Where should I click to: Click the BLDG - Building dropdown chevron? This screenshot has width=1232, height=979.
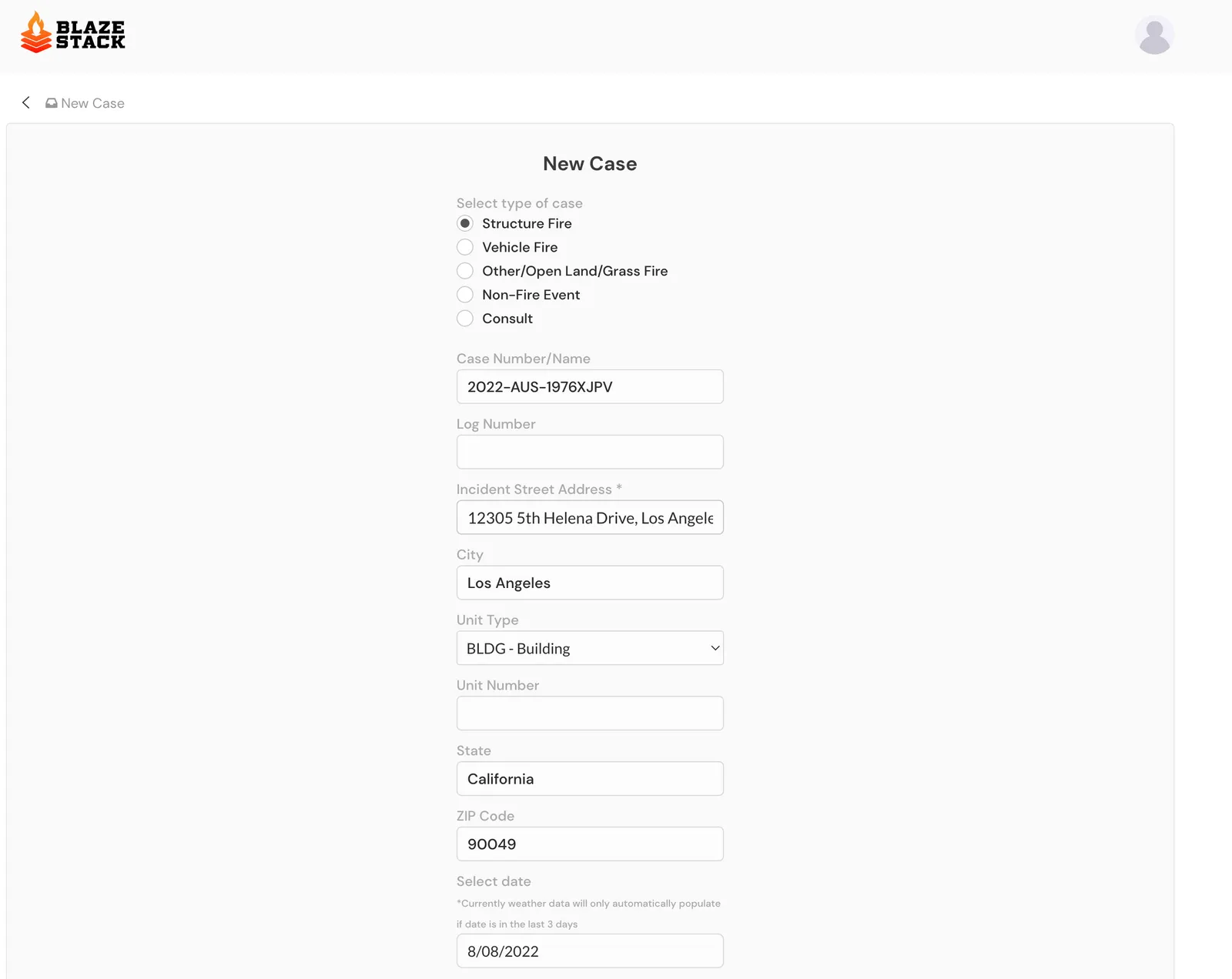(713, 648)
